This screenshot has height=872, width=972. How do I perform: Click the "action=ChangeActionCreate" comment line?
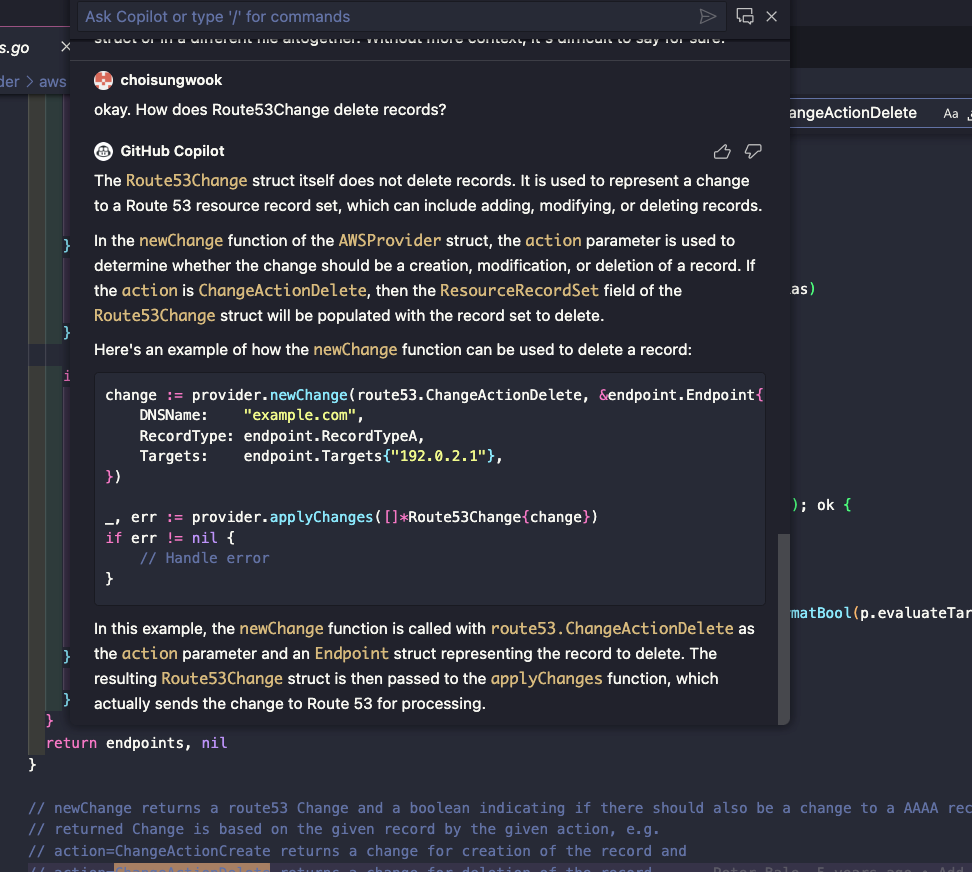(x=358, y=851)
